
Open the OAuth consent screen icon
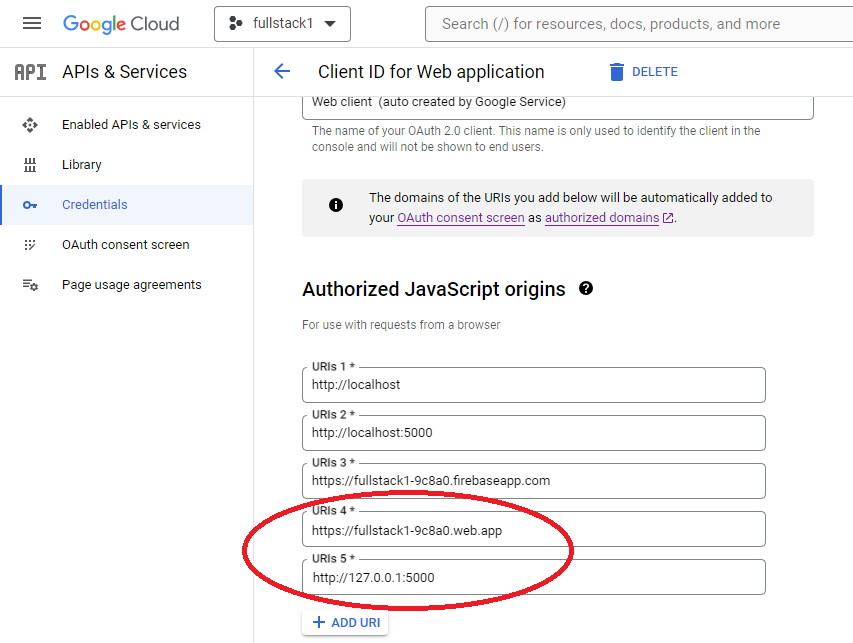30,244
